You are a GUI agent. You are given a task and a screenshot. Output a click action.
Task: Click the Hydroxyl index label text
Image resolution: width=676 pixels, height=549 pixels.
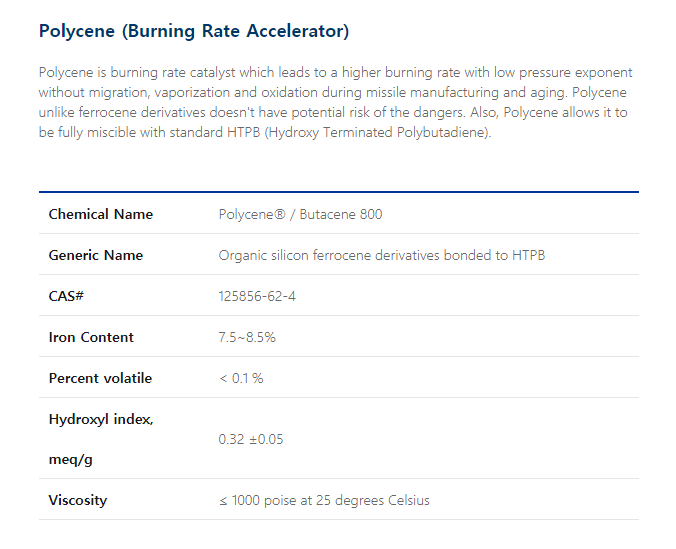[101, 419]
